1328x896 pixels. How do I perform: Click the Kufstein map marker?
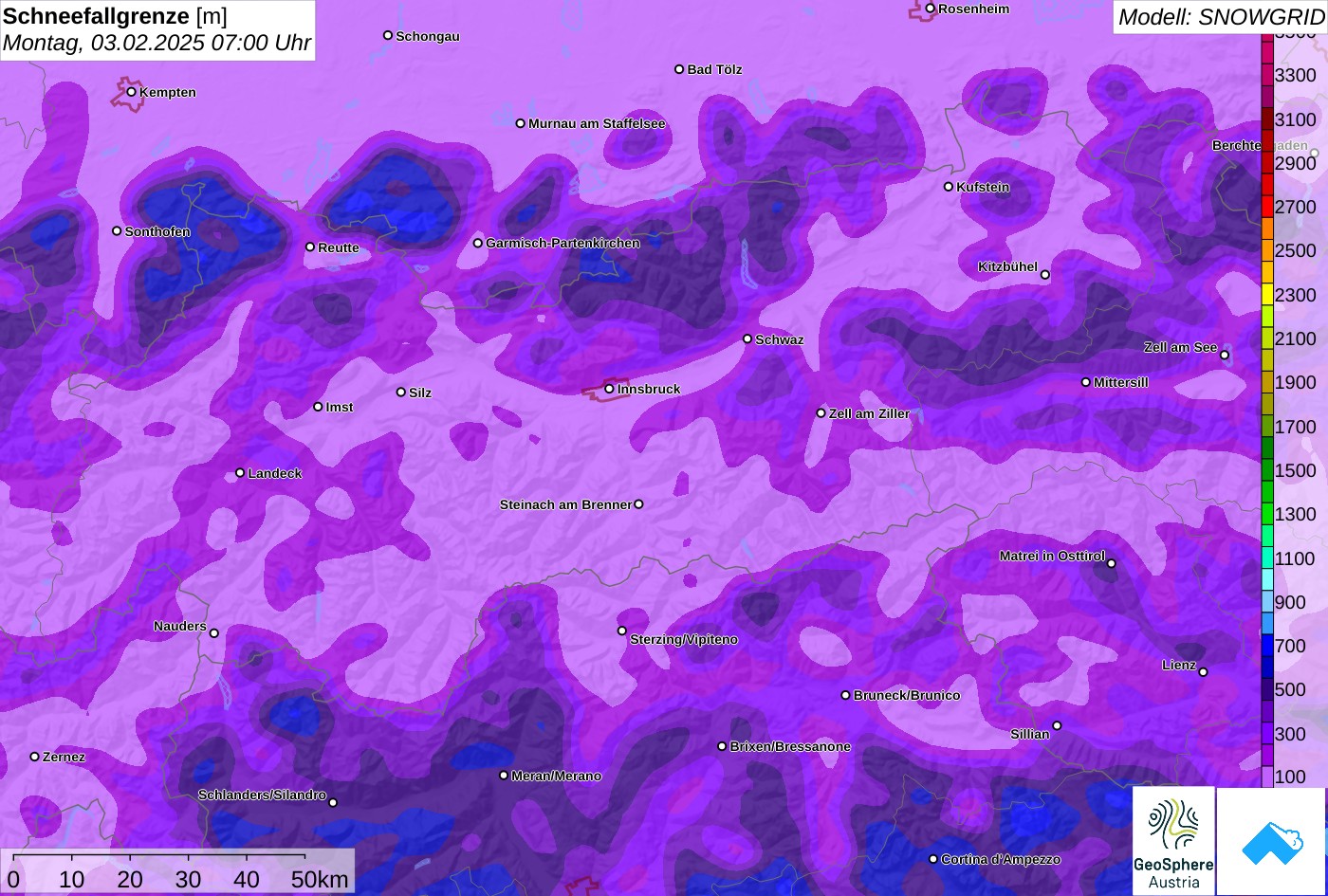[949, 187]
